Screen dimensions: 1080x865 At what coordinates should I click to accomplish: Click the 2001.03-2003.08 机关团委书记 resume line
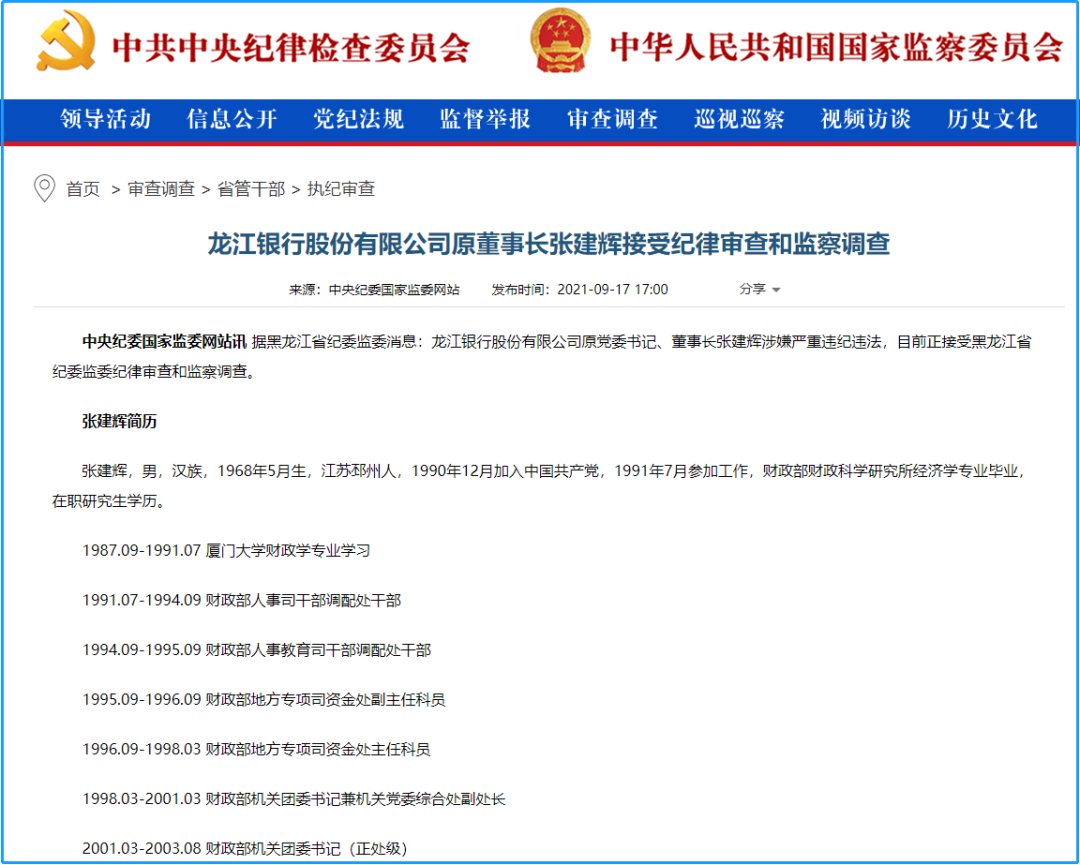245,848
